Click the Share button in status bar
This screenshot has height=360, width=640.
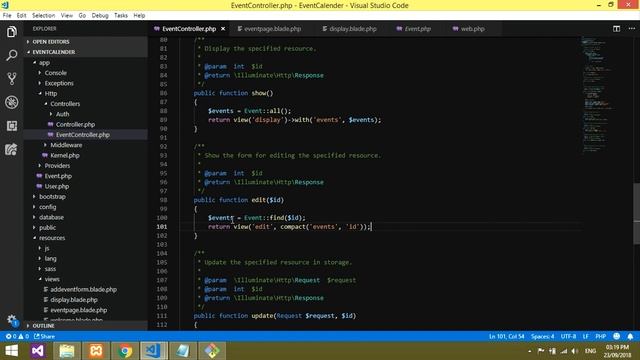click(44, 336)
